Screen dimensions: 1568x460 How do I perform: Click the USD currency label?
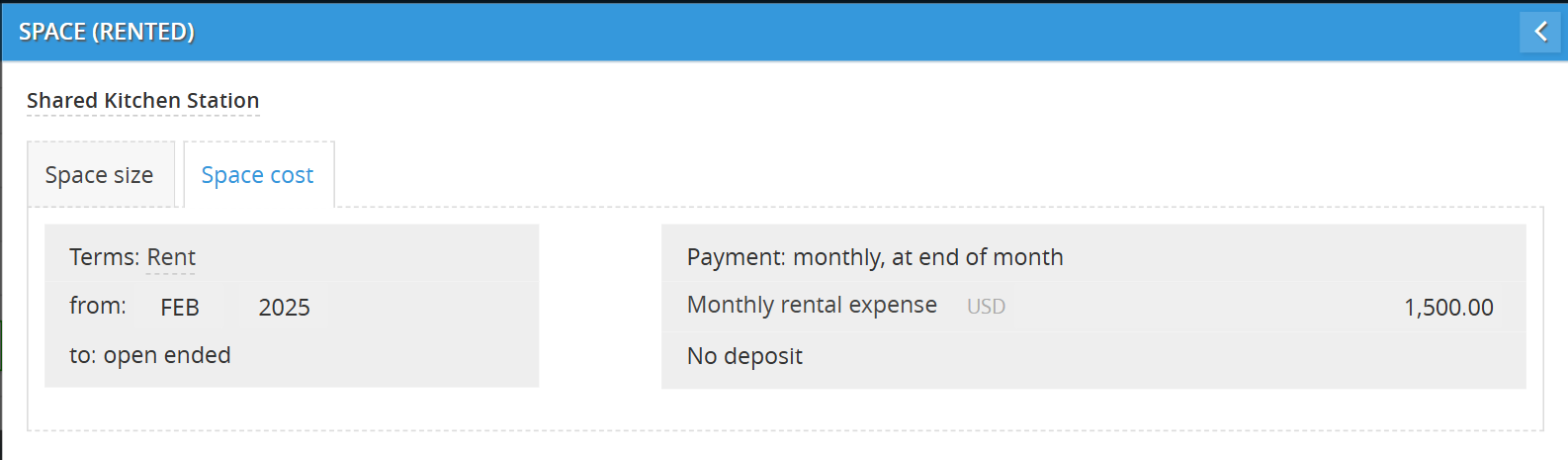point(986,307)
